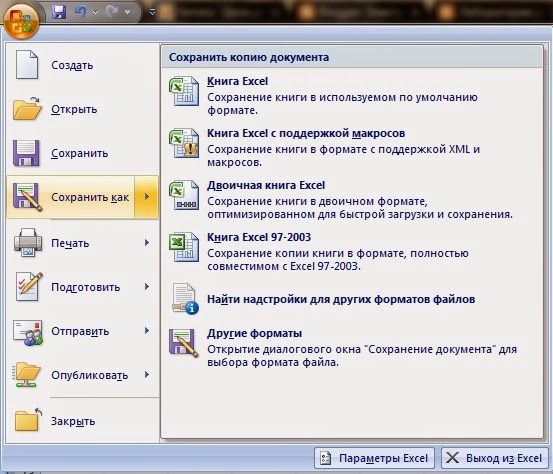Expand the Отправить submenu arrow
The image size is (553, 474).
tap(147, 331)
